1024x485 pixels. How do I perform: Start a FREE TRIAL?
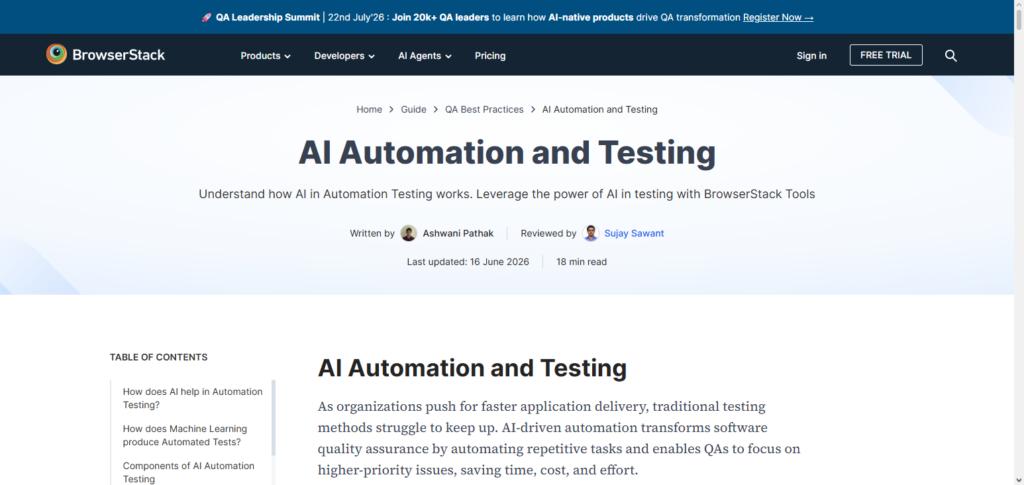click(x=886, y=55)
